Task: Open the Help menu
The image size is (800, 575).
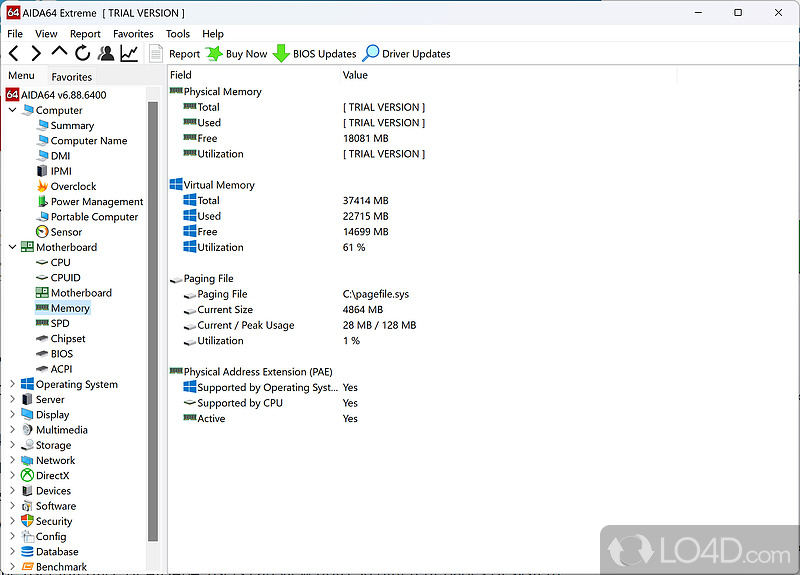Action: 213,34
